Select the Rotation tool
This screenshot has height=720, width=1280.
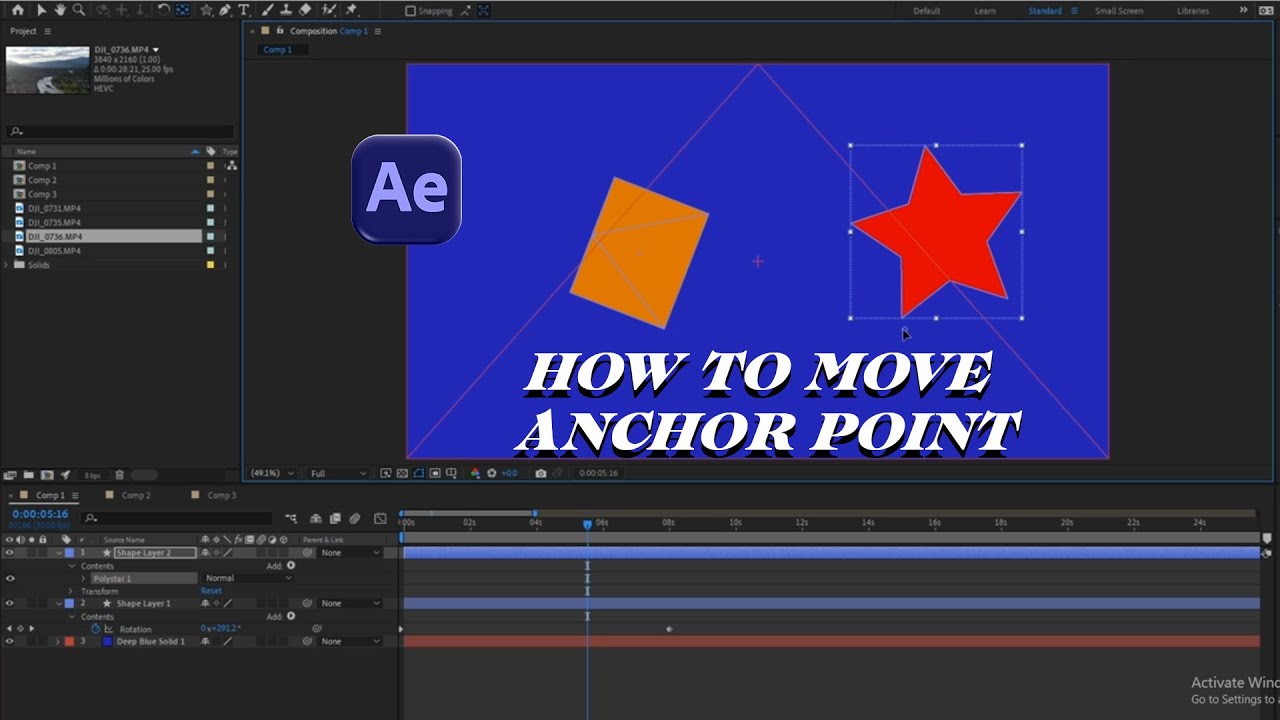pos(165,10)
